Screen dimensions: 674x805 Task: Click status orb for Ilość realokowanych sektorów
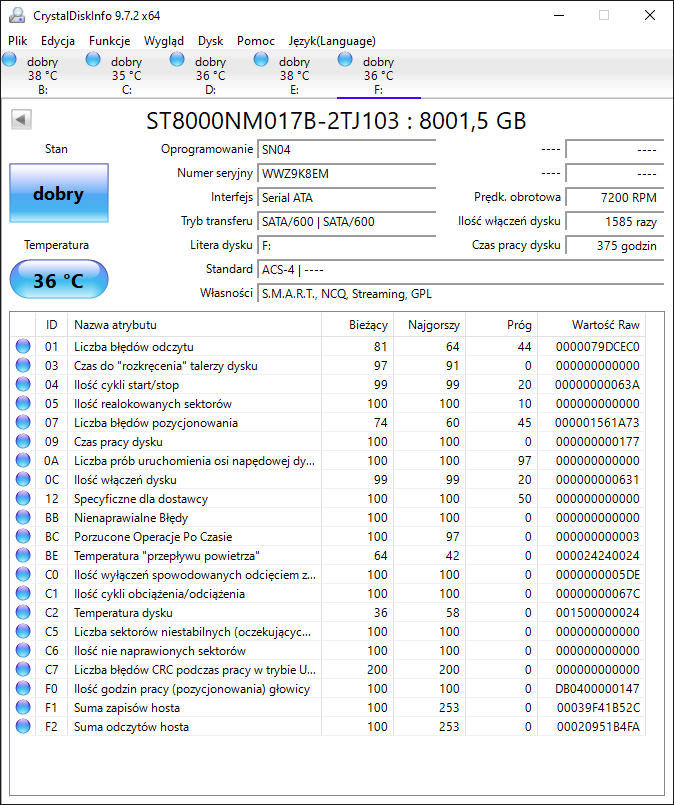[23, 404]
